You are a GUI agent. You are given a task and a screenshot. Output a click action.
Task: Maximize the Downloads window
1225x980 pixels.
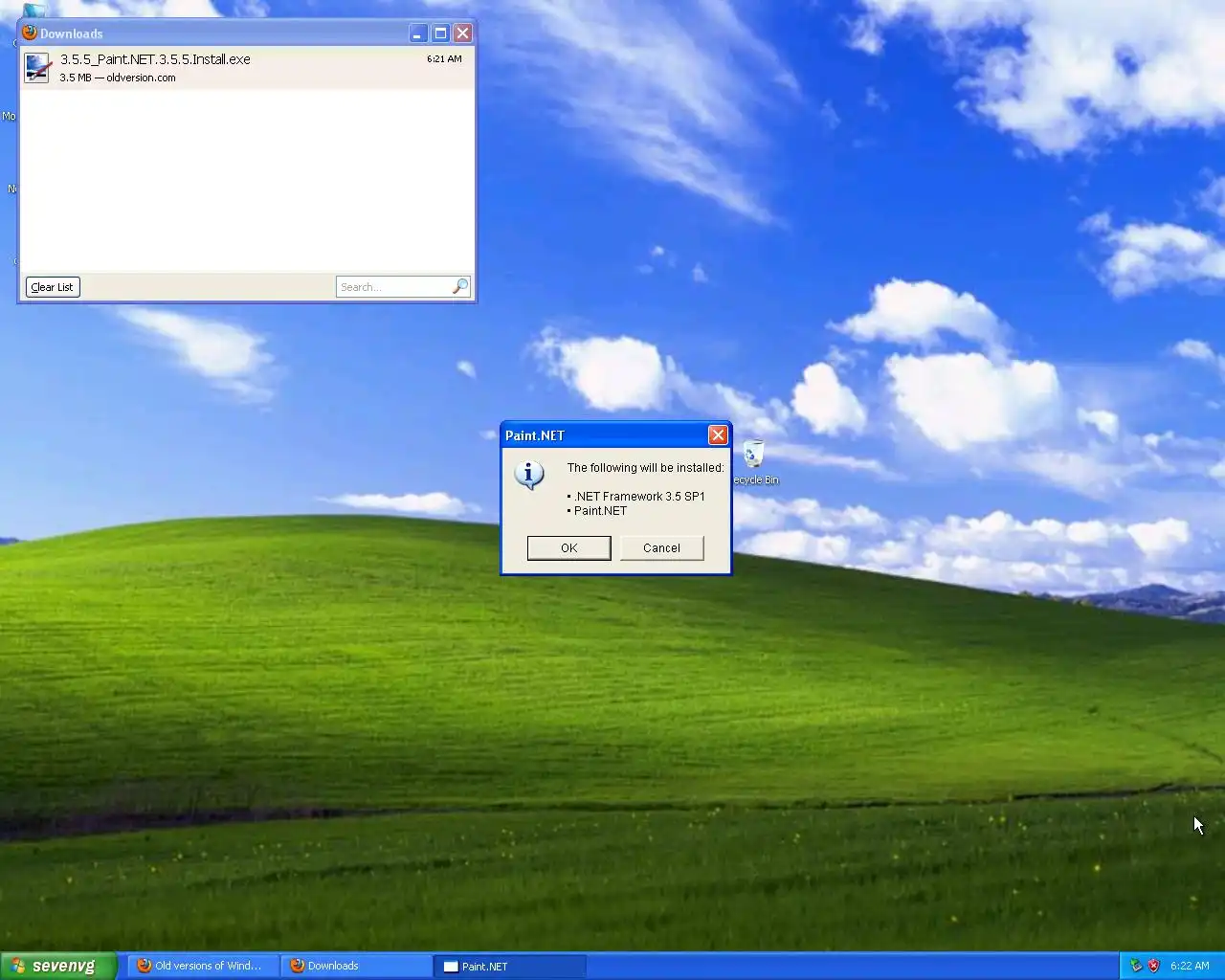point(440,33)
